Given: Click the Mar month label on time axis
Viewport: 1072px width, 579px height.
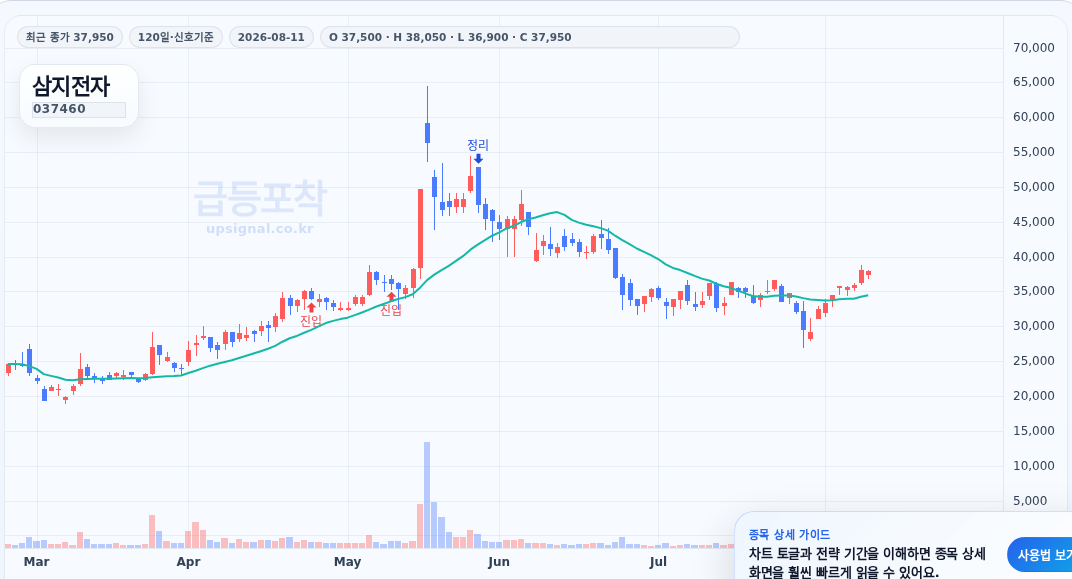Looking at the screenshot, I should [x=36, y=562].
